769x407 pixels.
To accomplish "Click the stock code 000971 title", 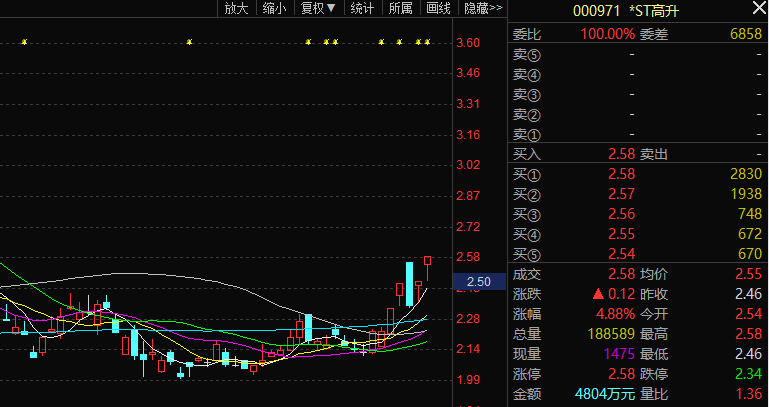I will coord(597,11).
